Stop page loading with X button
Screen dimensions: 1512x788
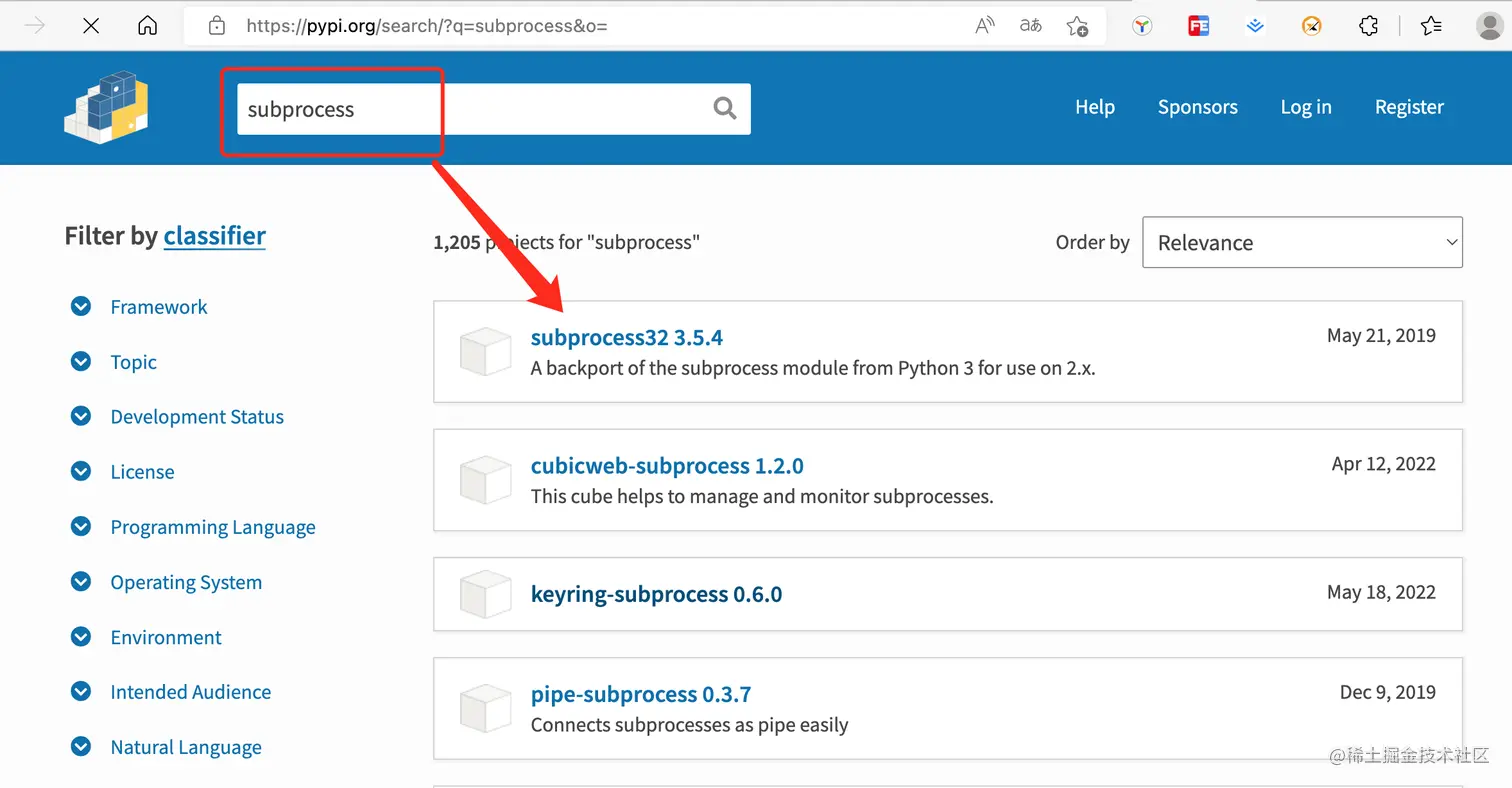(x=91, y=26)
